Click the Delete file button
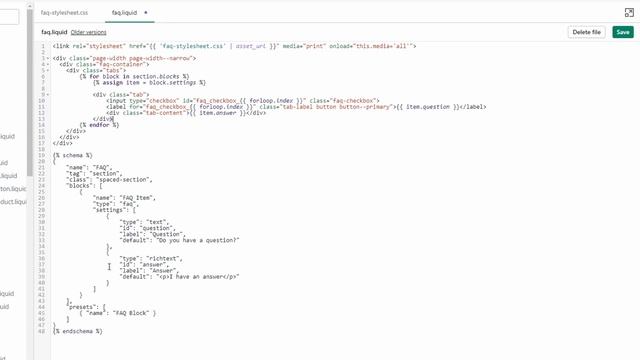This screenshot has height=360, width=640. [x=587, y=32]
